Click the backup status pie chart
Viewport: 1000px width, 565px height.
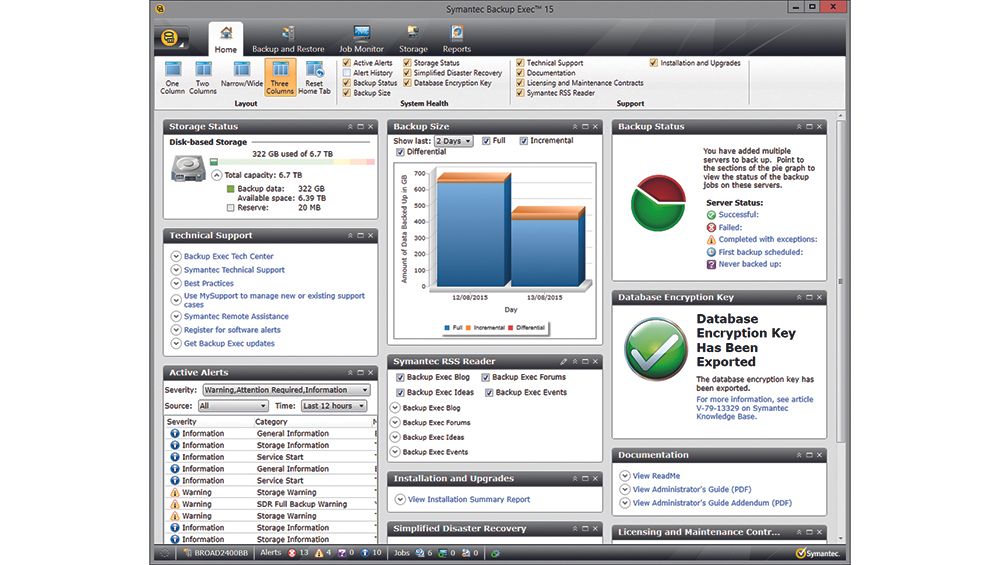click(658, 203)
